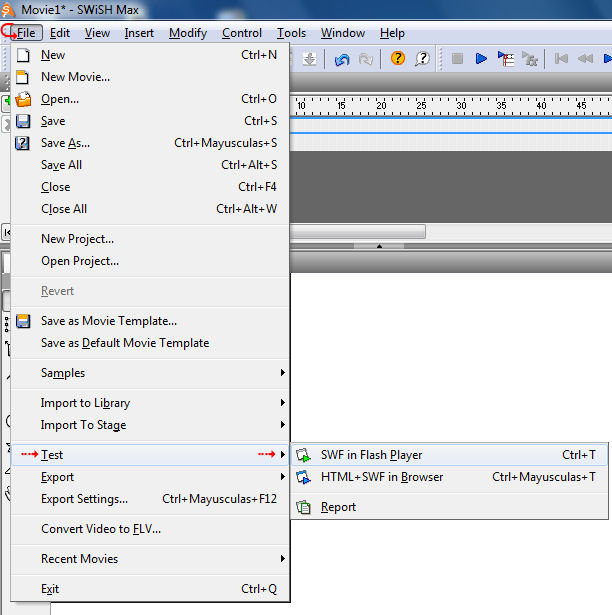Click the Play Effect icon
Screen dimensions: 612x615
pos(530,59)
